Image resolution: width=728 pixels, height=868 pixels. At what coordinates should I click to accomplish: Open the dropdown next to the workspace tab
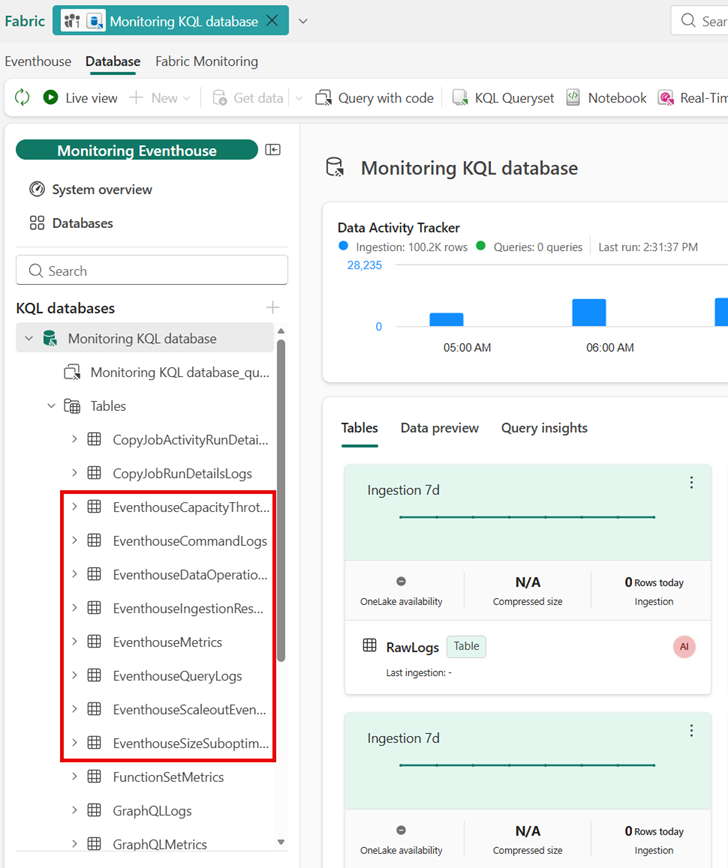303,21
